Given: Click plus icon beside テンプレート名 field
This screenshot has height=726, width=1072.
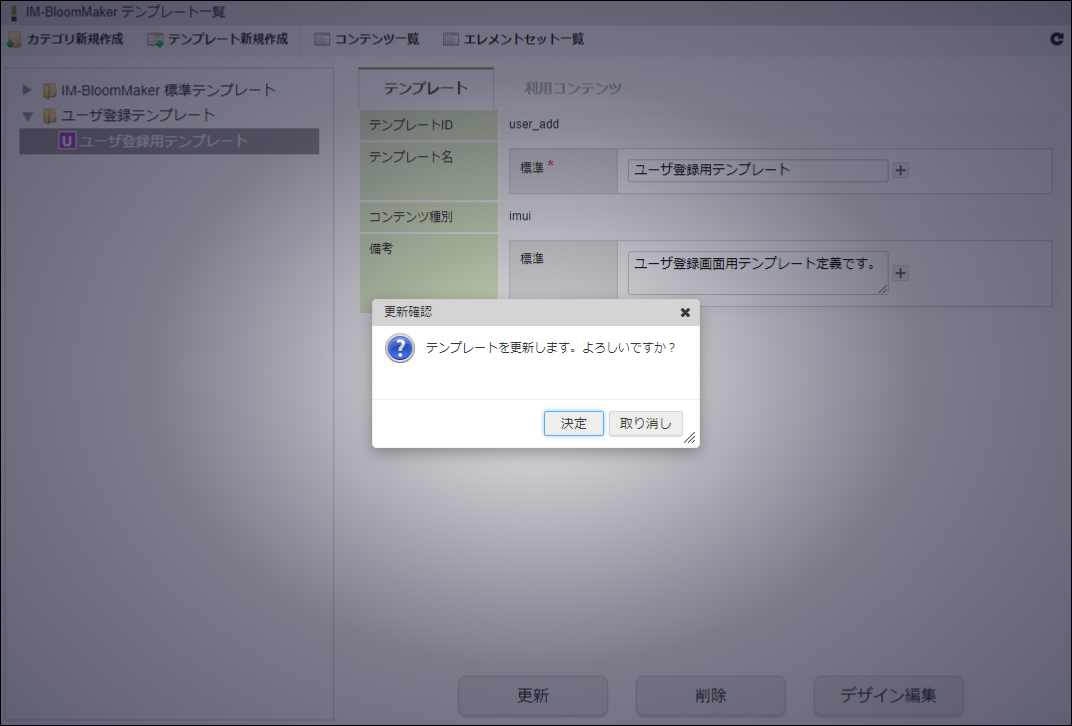Looking at the screenshot, I should (900, 170).
